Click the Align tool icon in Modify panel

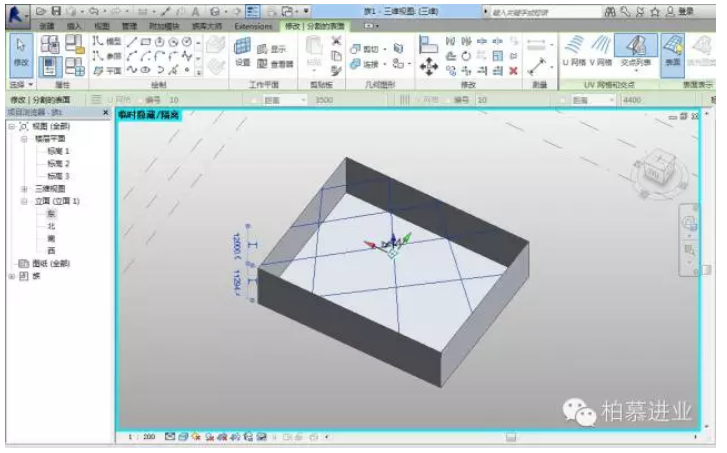(428, 45)
